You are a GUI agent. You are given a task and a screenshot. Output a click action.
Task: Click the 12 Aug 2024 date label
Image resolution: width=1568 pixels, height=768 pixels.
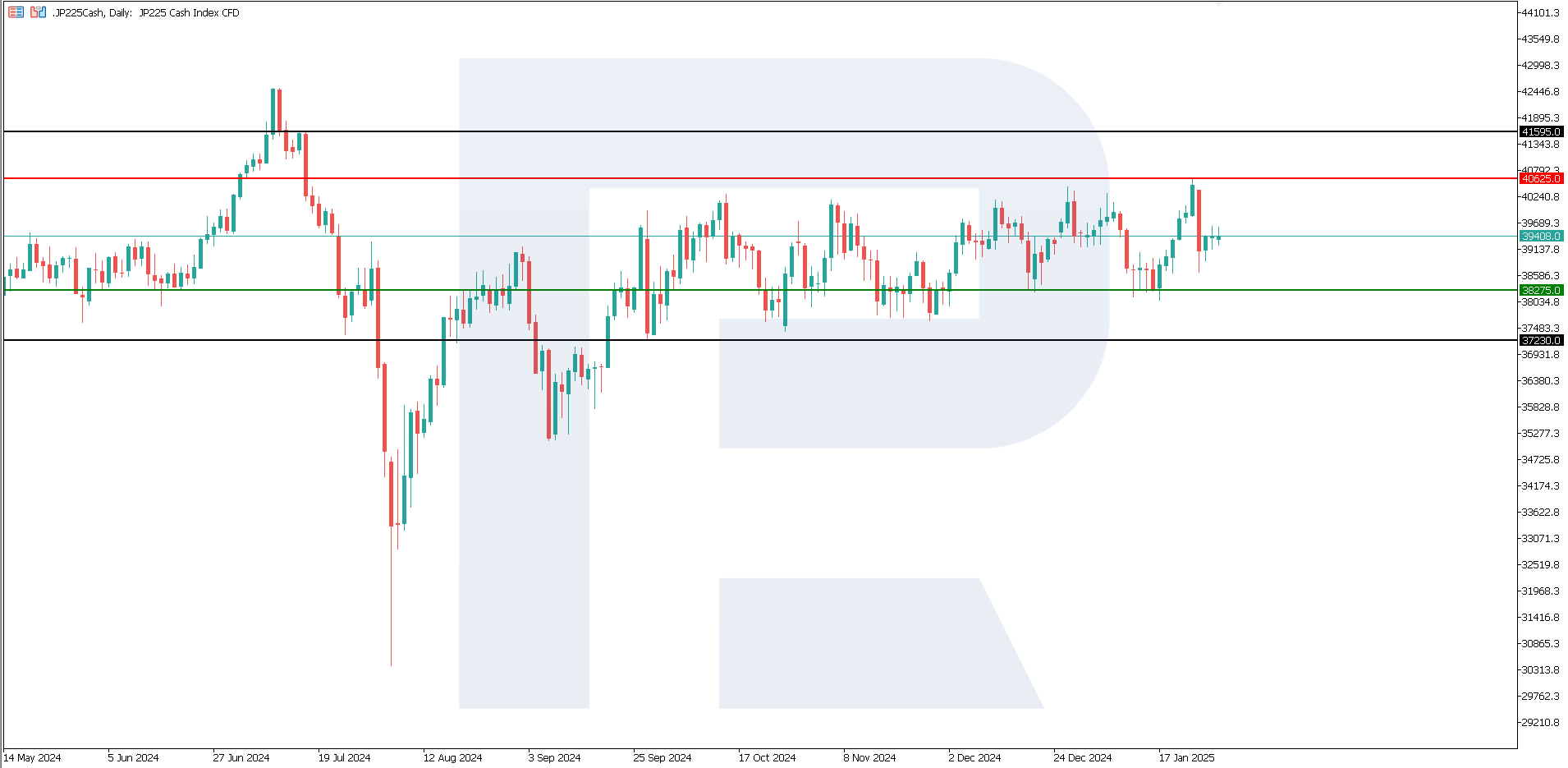pyautogui.click(x=452, y=757)
